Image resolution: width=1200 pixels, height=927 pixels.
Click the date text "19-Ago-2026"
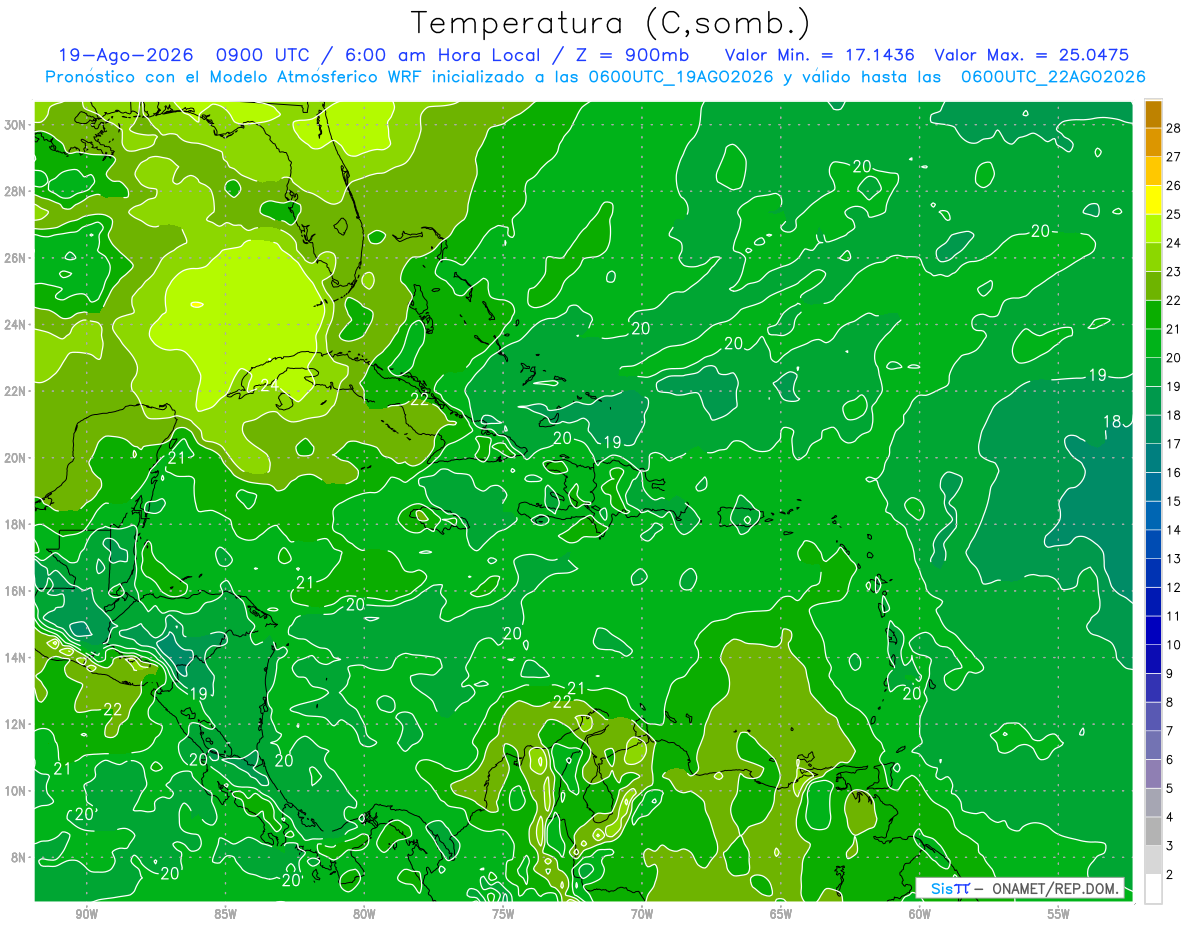point(126,55)
